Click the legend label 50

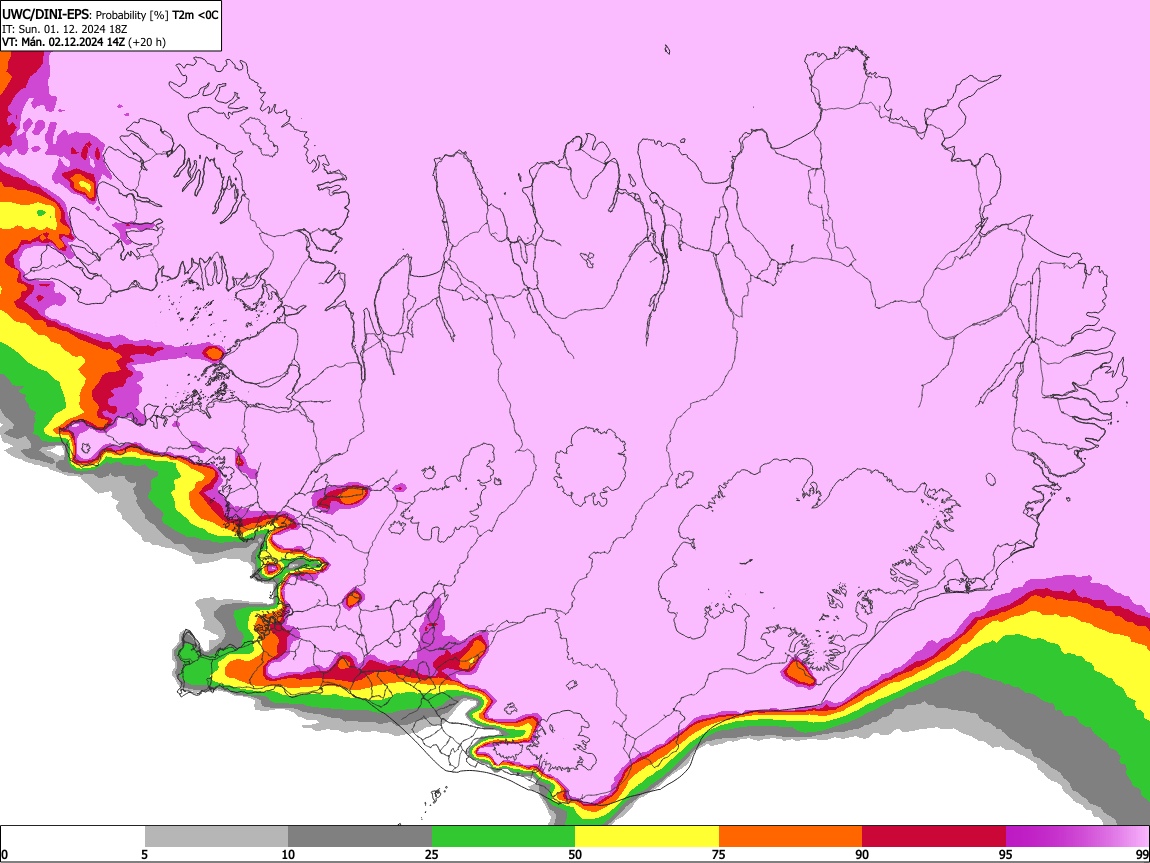tap(575, 855)
